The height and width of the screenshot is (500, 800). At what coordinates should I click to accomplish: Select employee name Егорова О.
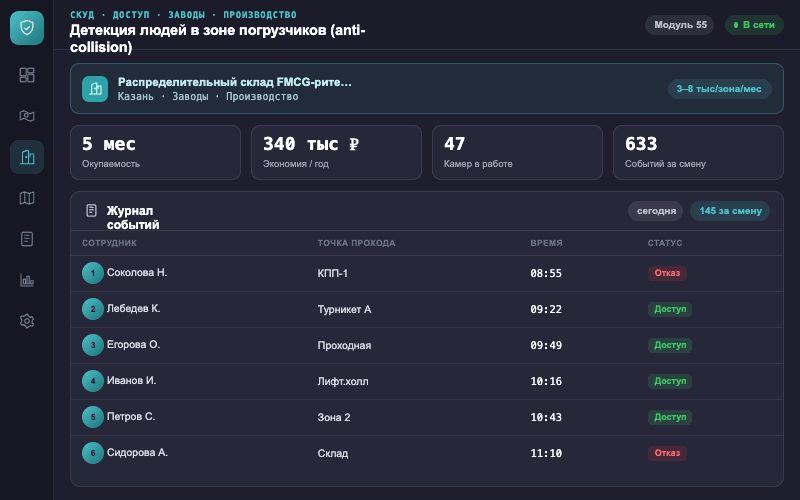click(x=133, y=344)
